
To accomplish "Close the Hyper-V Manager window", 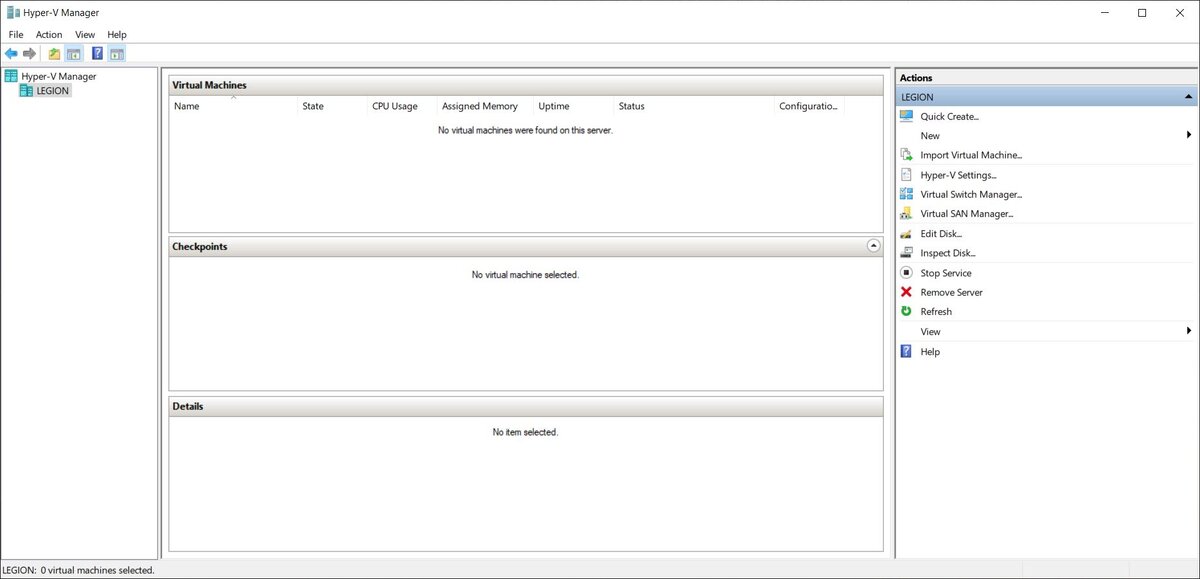I will (x=1178, y=13).
